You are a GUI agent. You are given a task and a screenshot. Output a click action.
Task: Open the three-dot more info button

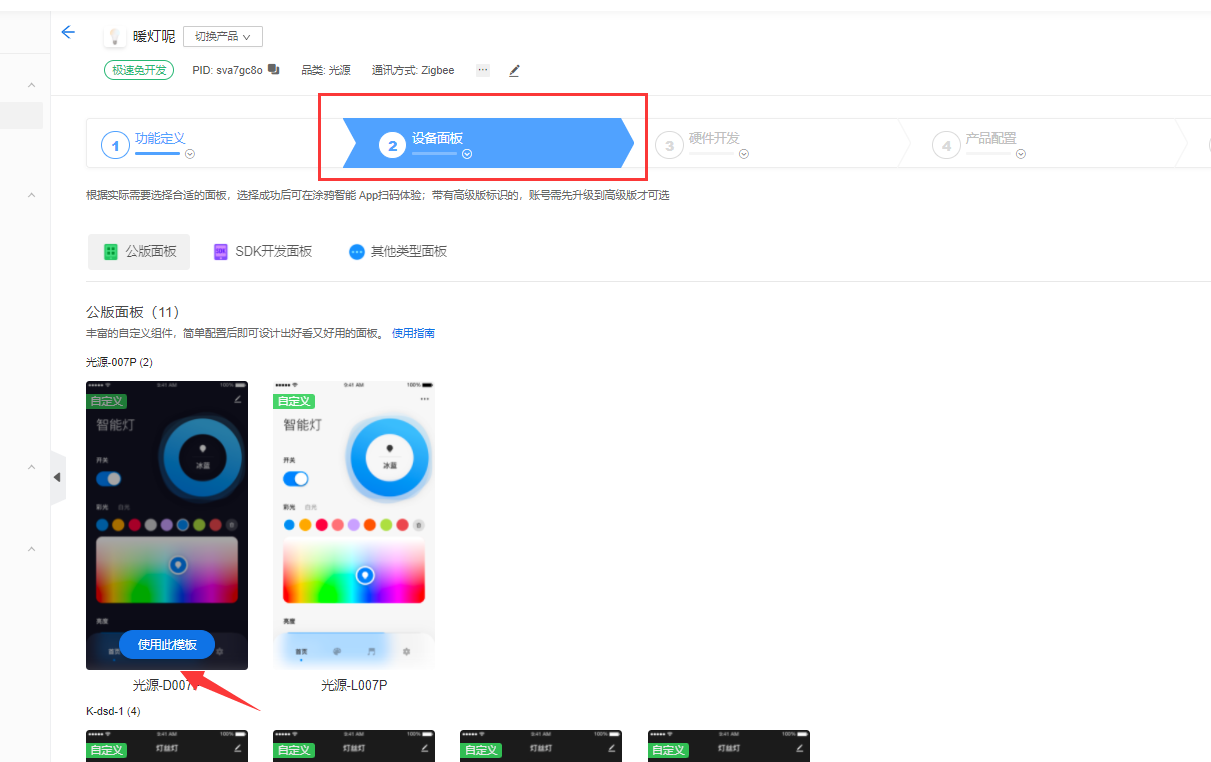[483, 70]
